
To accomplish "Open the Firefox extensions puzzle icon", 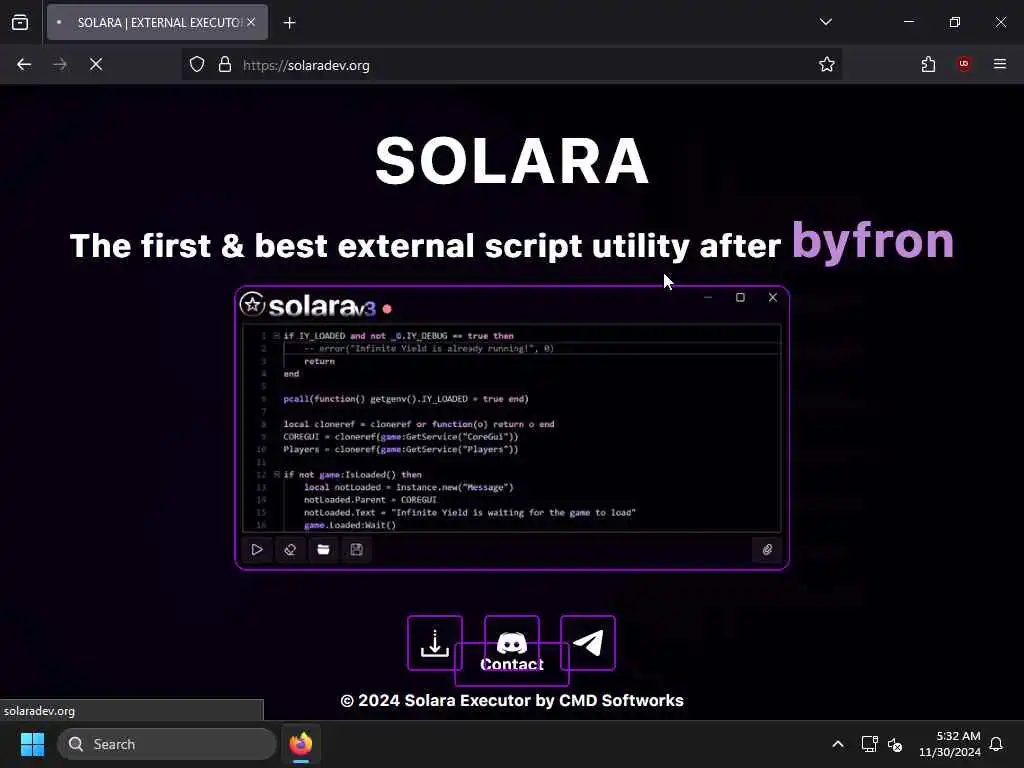I will 928,65.
